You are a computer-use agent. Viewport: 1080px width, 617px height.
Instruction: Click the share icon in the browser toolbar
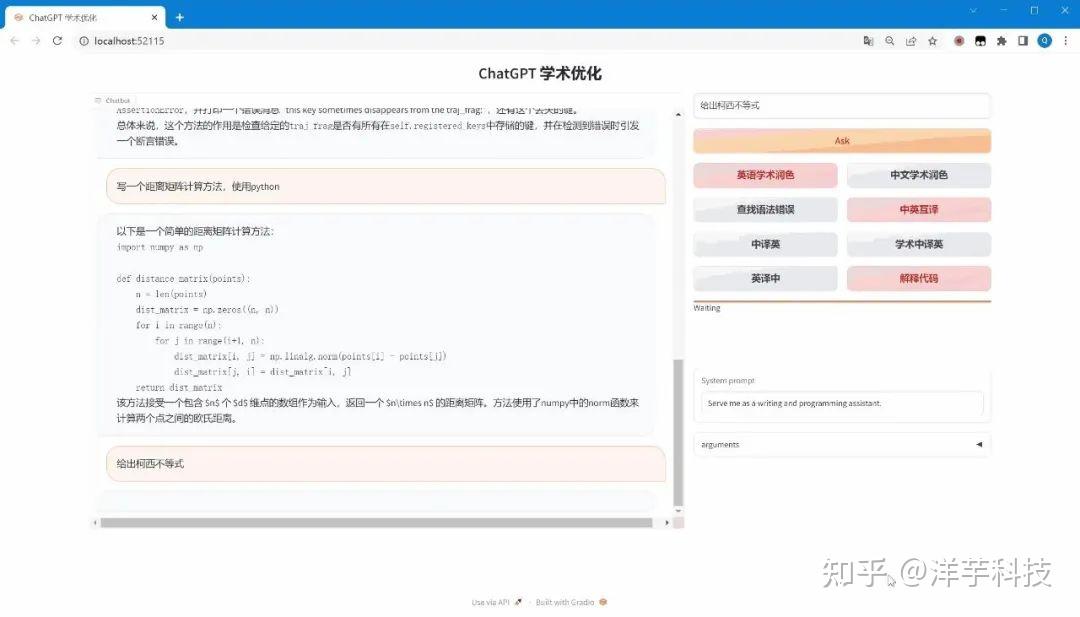911,41
